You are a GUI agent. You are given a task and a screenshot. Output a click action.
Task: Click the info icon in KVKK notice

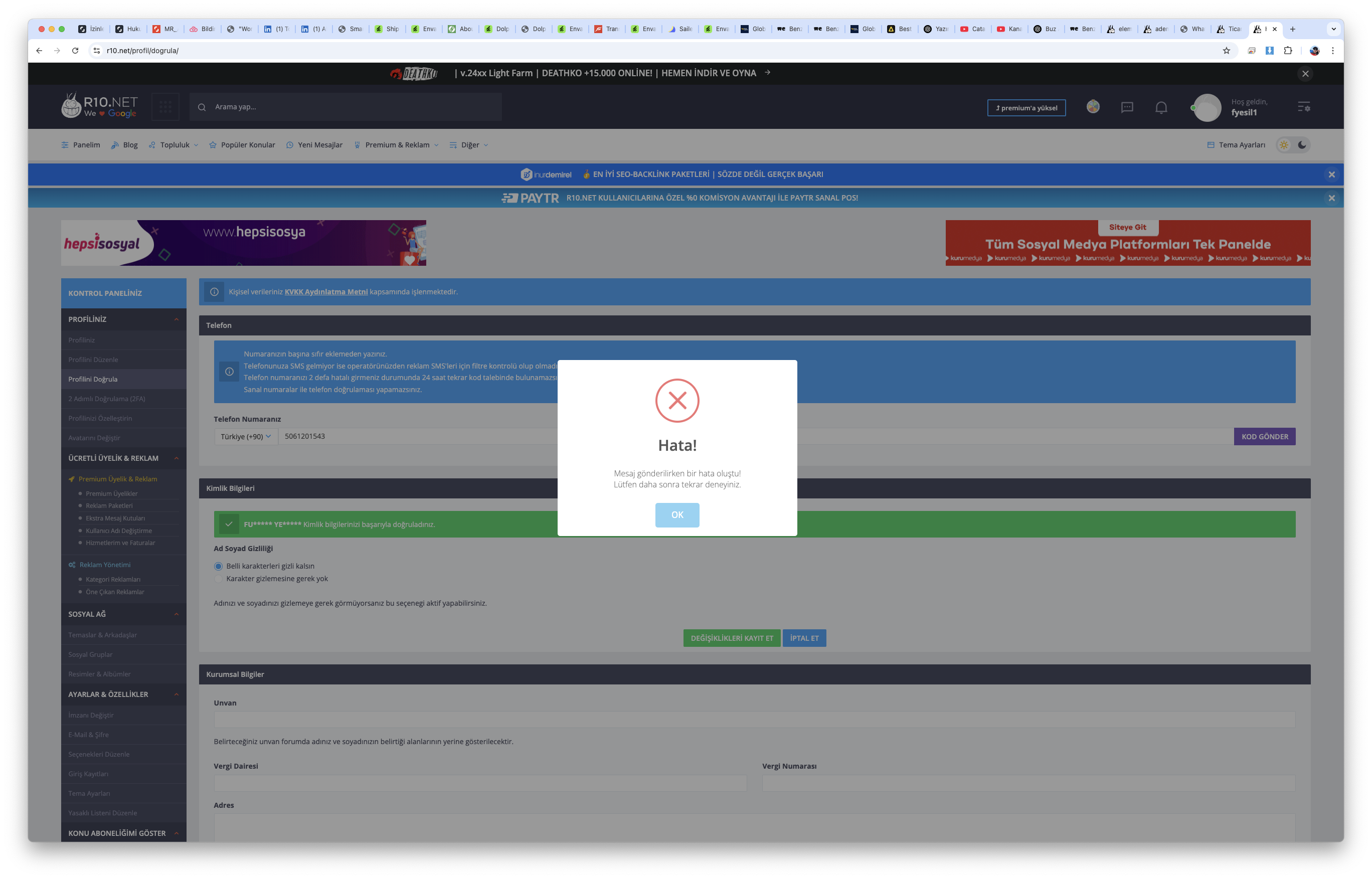click(214, 292)
